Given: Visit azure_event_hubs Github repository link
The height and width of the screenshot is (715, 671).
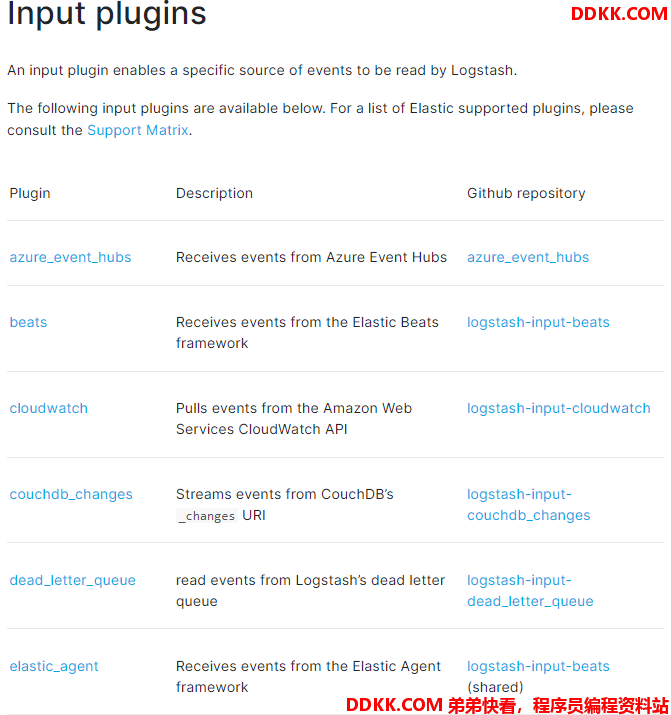Looking at the screenshot, I should pyautogui.click(x=528, y=257).
